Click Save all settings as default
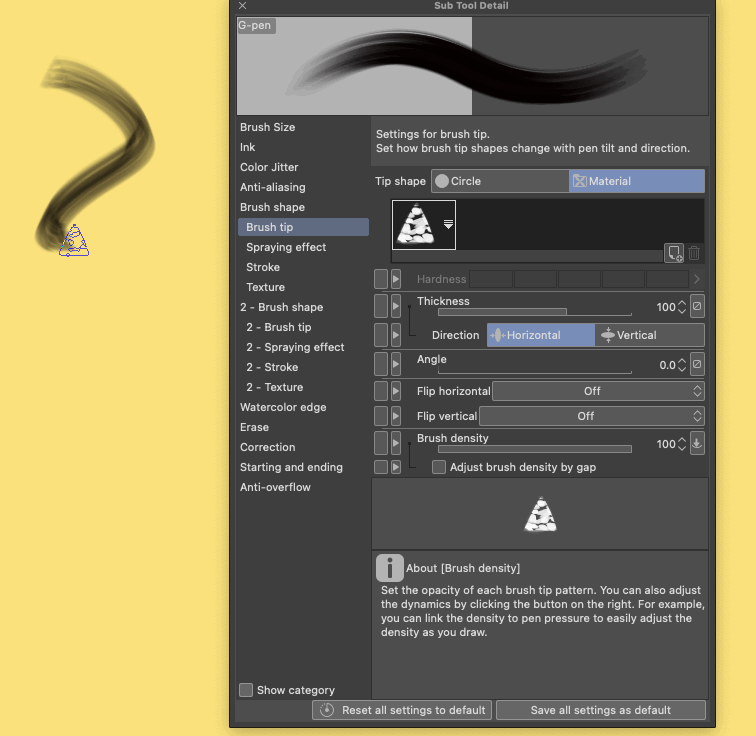This screenshot has height=736, width=756. click(601, 710)
